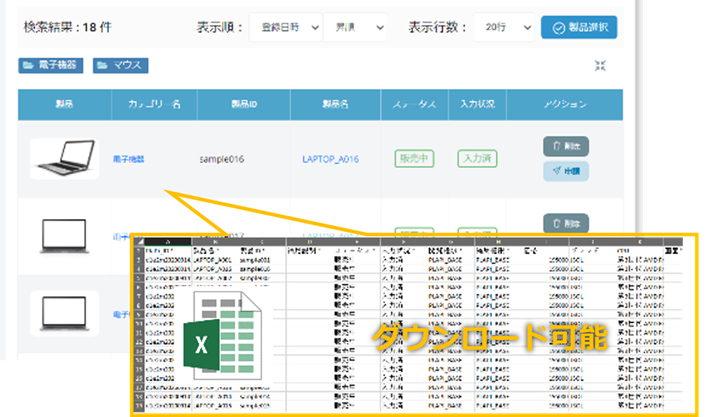
Task: Click the 申請 paper-plane button for sample016
Action: point(566,171)
